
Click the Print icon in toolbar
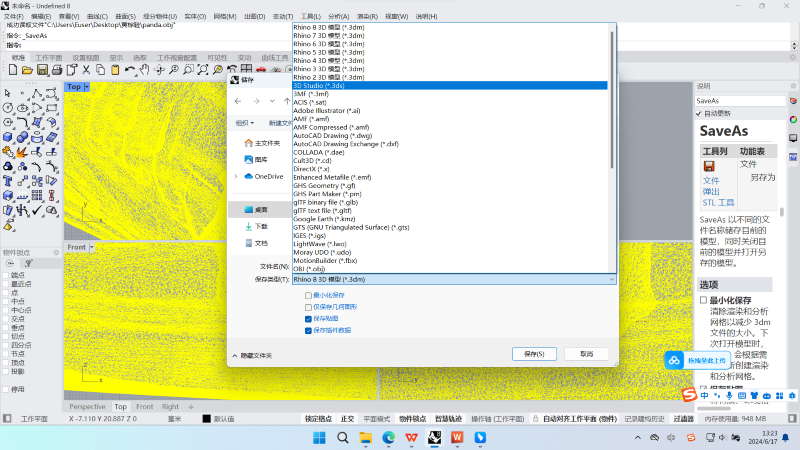(x=57, y=70)
